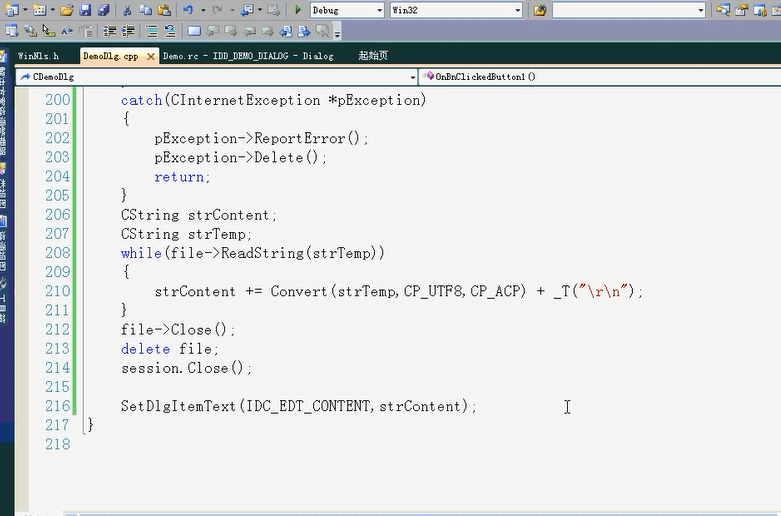Open the New Project dropdown arrow

point(25,10)
